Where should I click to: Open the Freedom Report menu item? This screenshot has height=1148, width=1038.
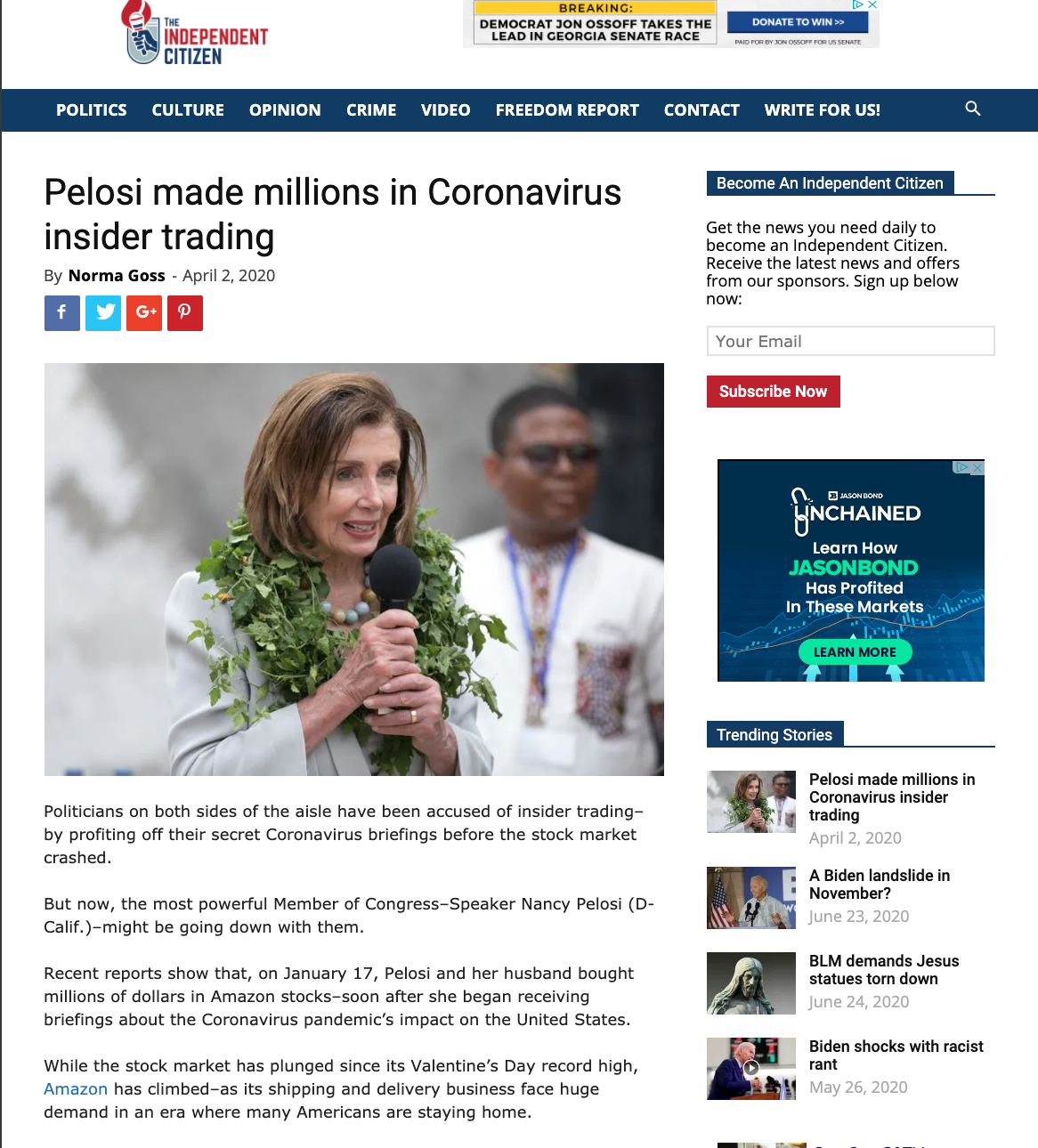coord(567,110)
